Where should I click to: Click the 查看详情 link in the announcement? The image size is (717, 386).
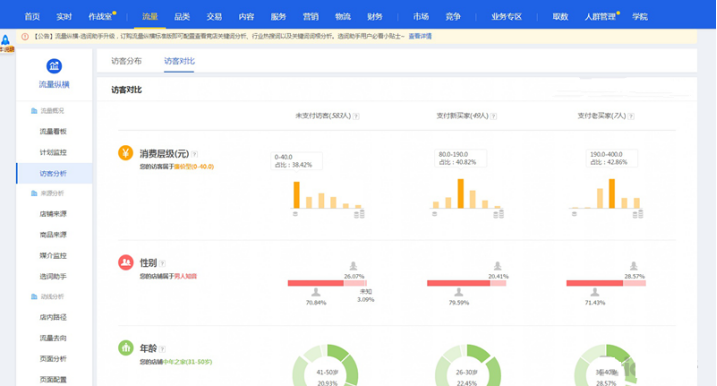(420, 36)
